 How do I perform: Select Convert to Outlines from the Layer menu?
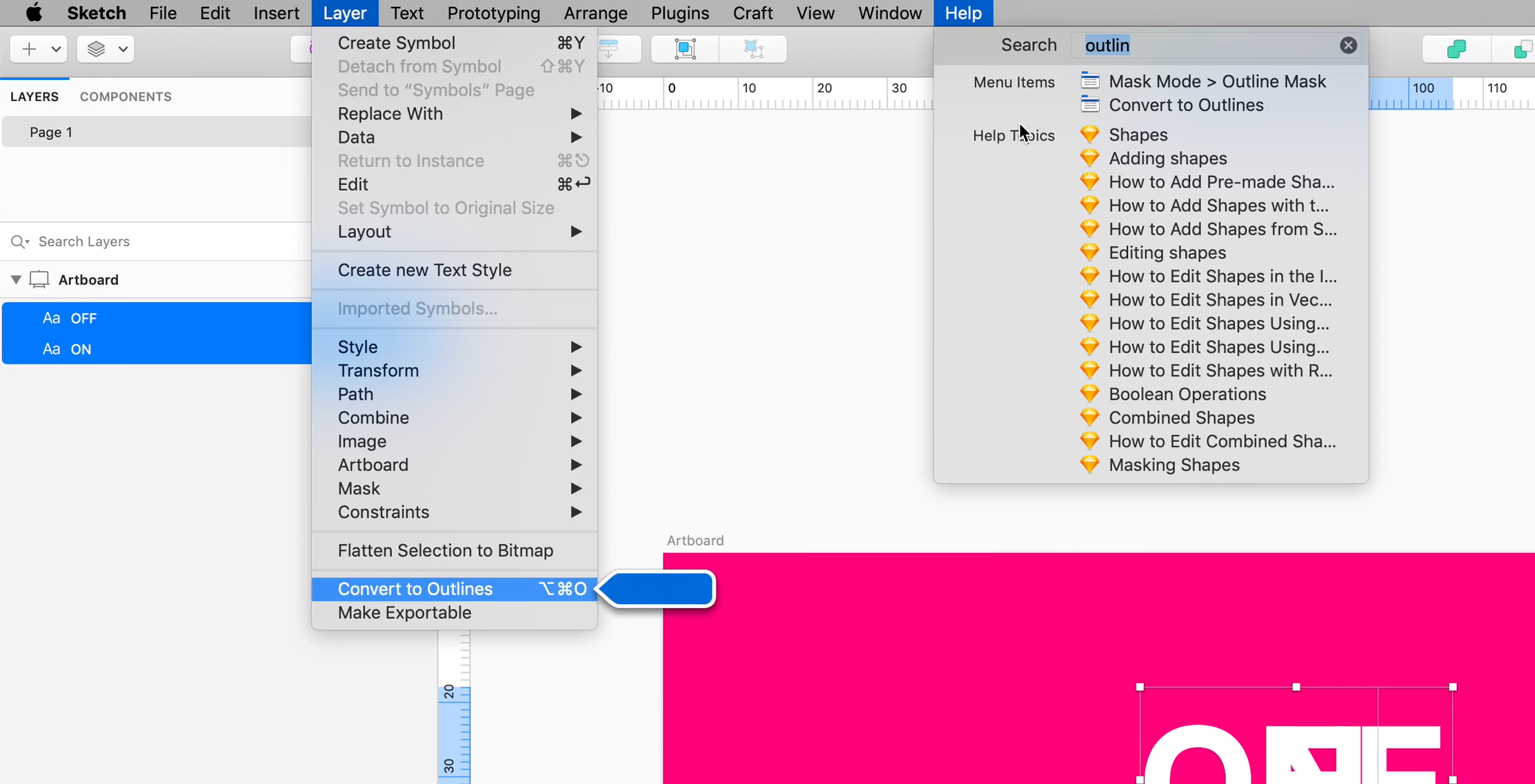(415, 588)
